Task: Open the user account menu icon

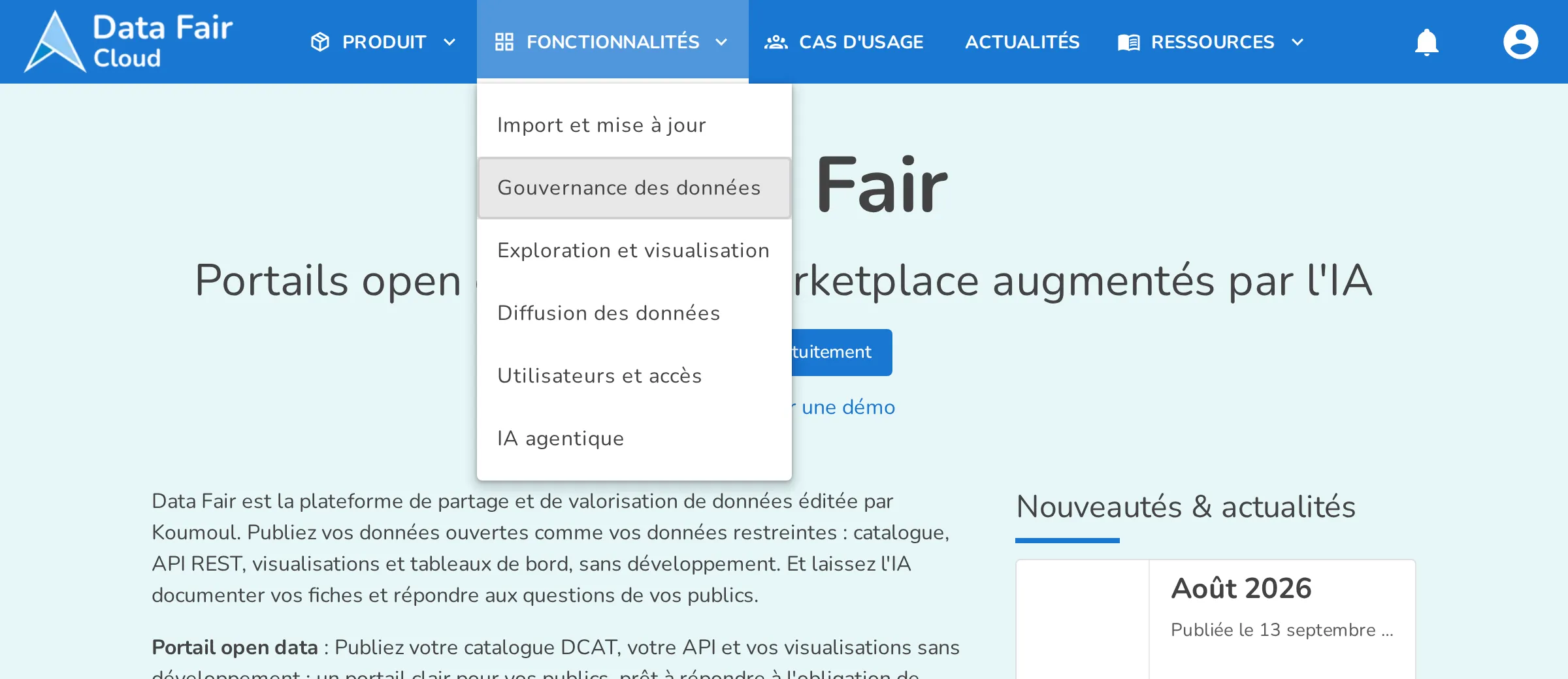Action: (x=1521, y=42)
